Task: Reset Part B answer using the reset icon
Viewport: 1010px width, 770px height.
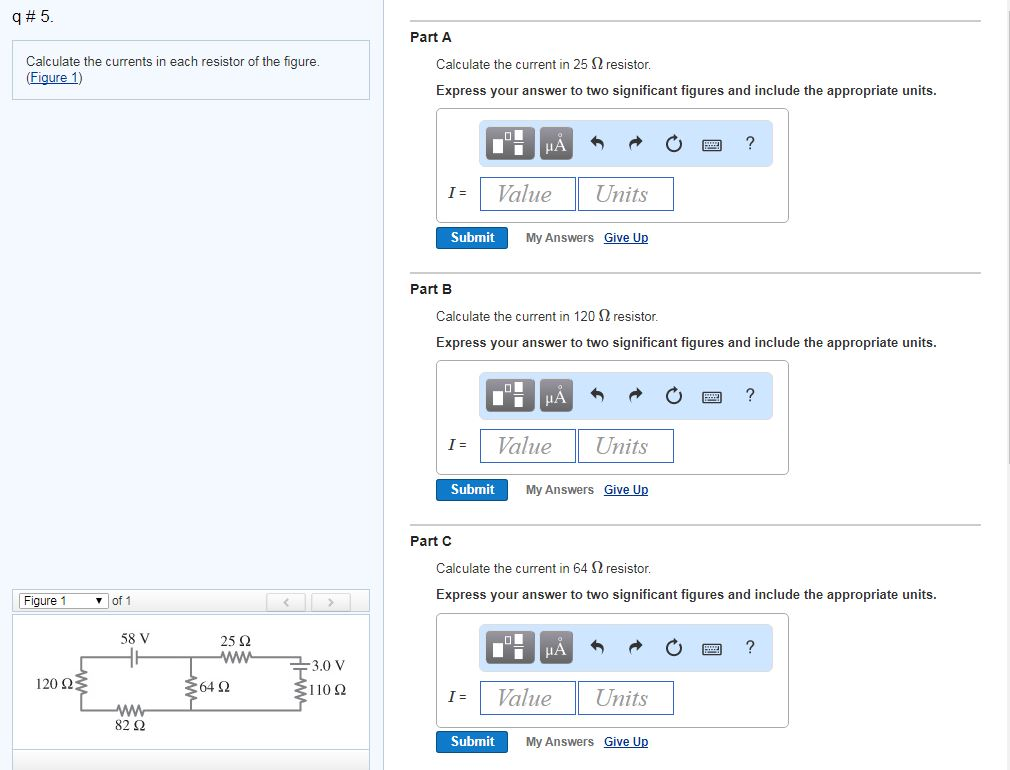Action: [x=673, y=395]
